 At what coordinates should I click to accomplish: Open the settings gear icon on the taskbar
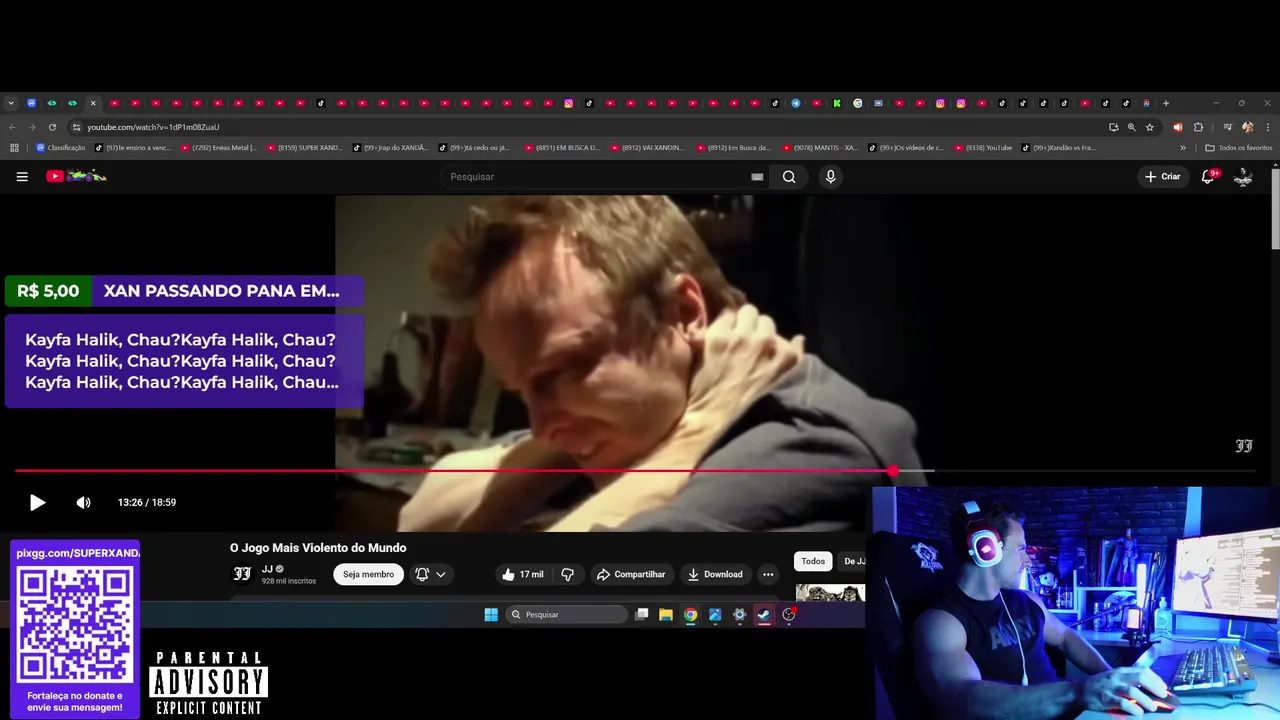tap(740, 614)
